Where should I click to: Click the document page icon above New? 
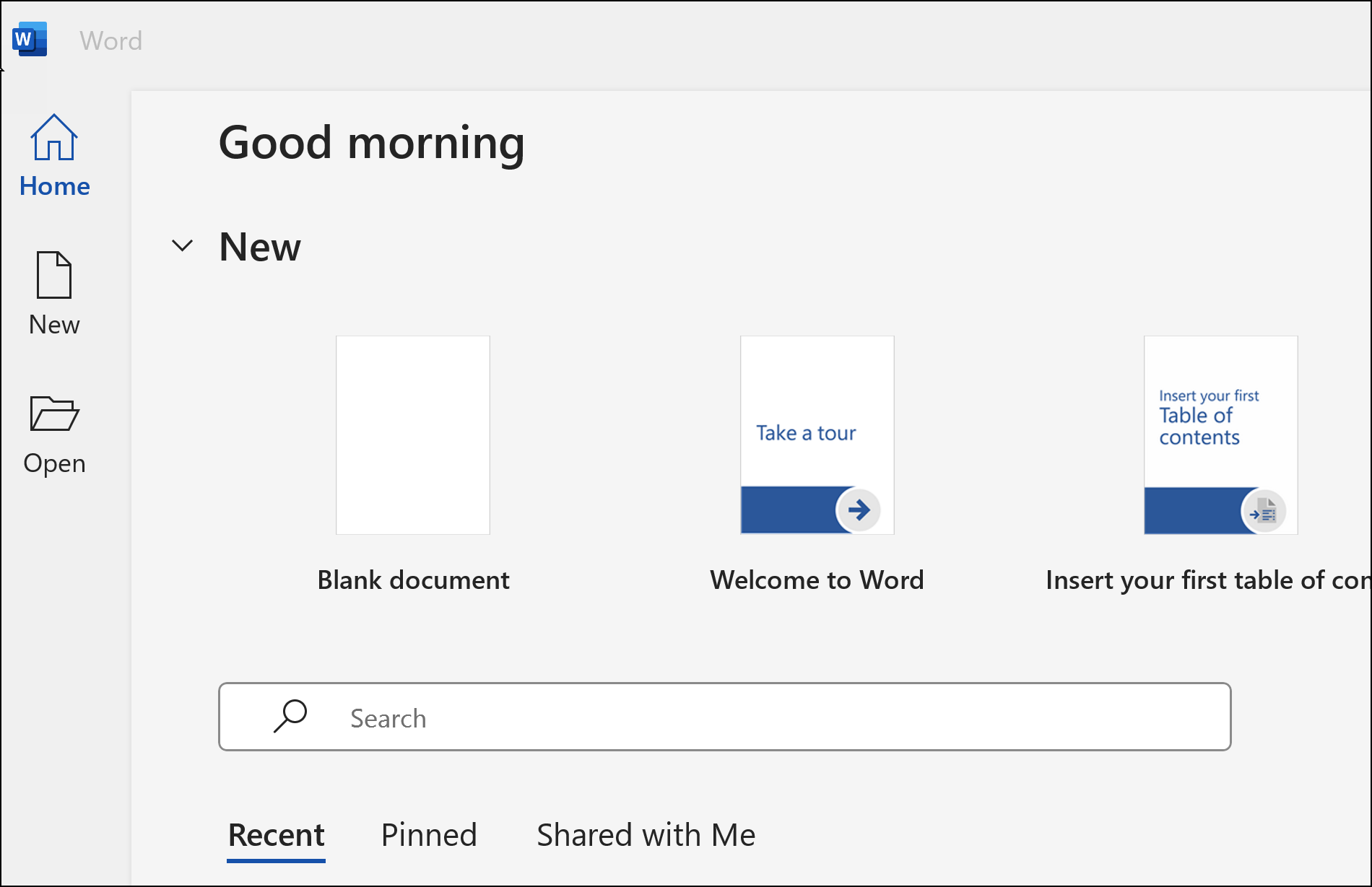(x=53, y=274)
